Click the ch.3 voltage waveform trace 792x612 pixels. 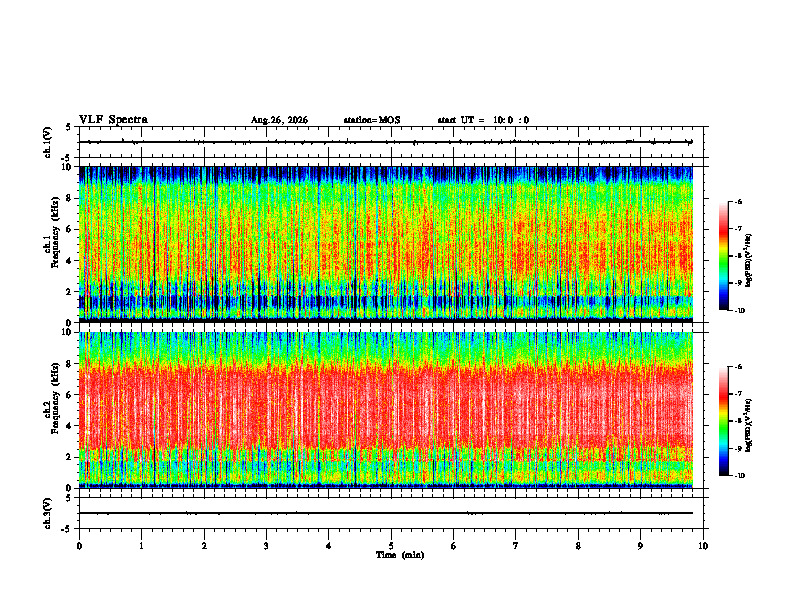click(386, 513)
